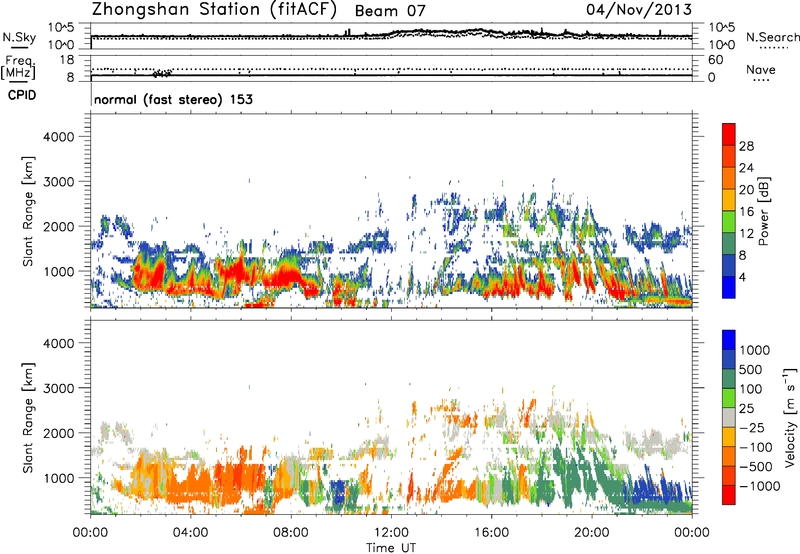Click the 'Power [dB]' colorbar label

[x=764, y=211]
